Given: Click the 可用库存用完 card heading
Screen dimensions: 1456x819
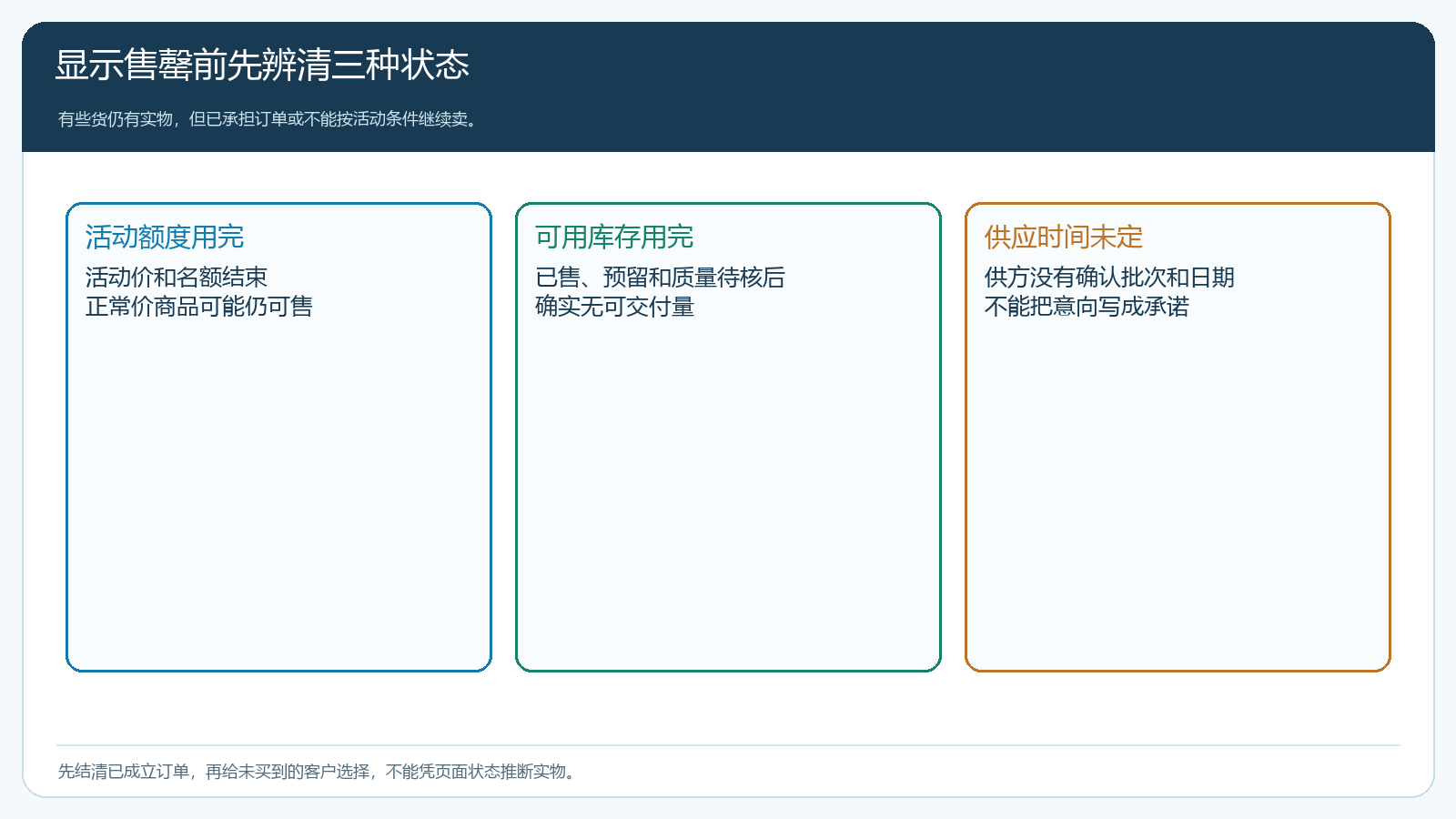Looking at the screenshot, I should click(614, 238).
